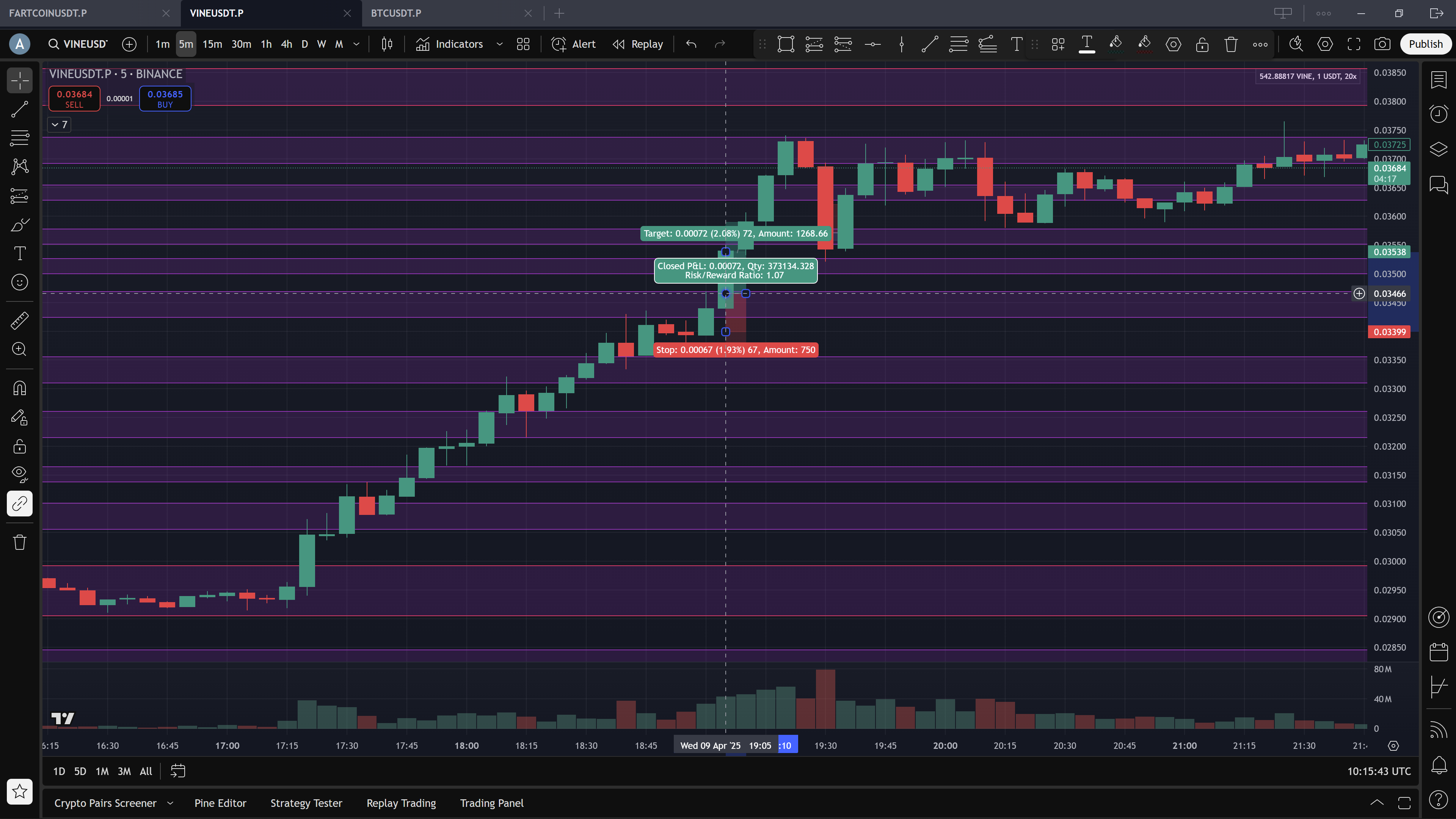Image resolution: width=1456 pixels, height=819 pixels.
Task: Click the Publish button
Action: [1425, 44]
